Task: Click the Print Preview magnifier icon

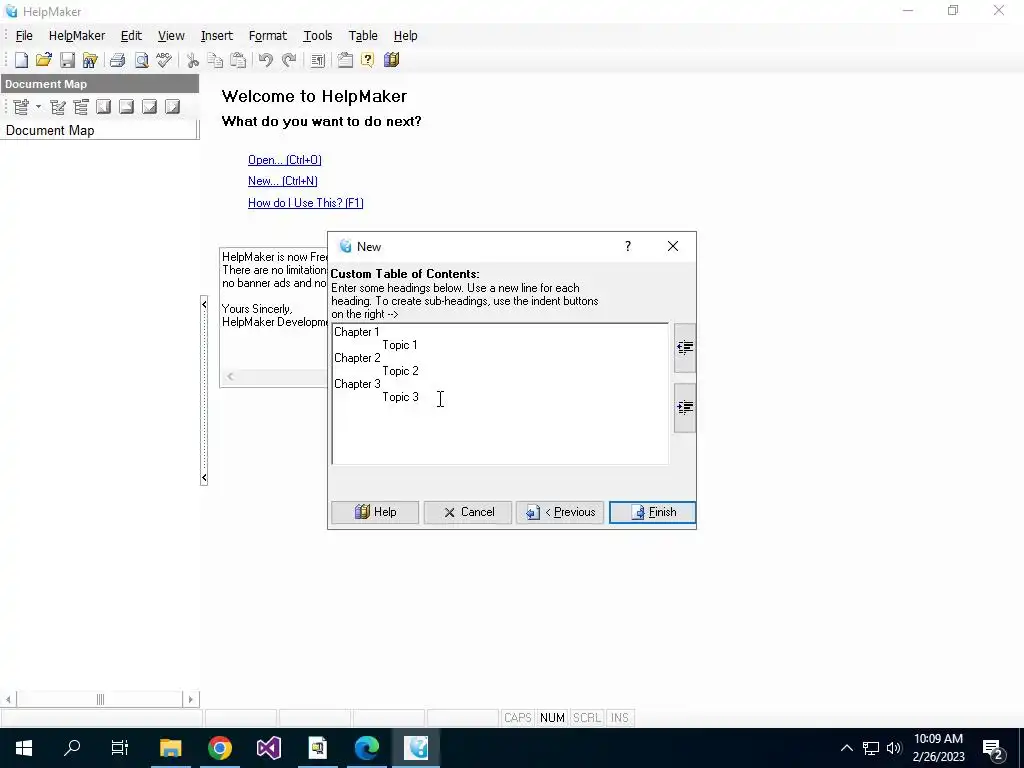Action: tap(141, 60)
